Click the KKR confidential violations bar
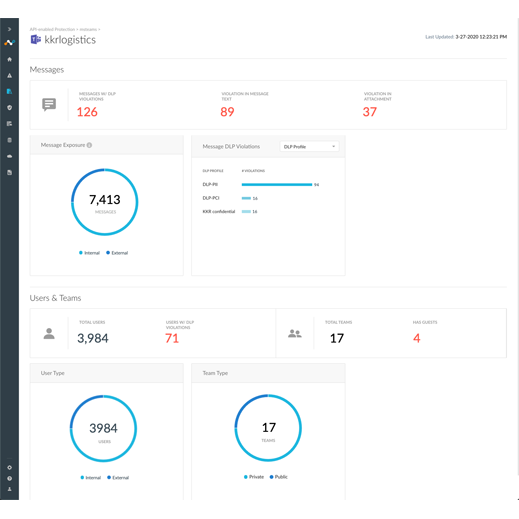 (x=246, y=211)
